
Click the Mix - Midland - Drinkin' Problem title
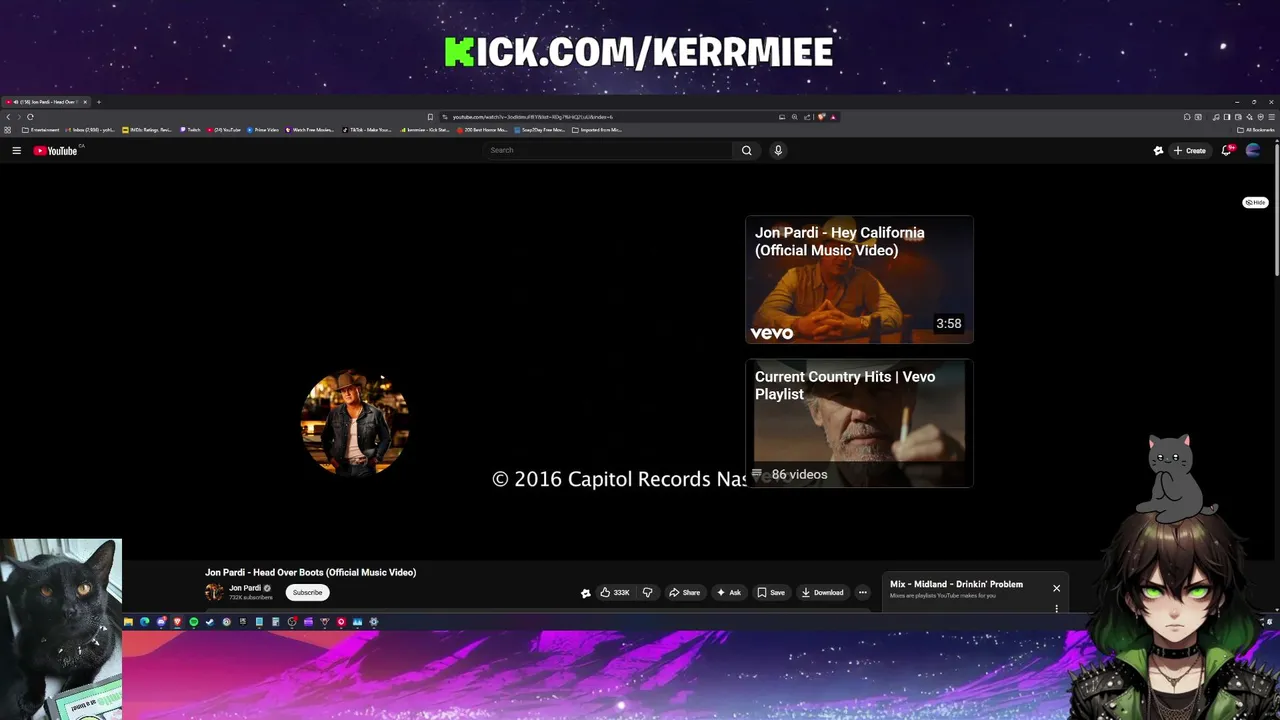click(x=956, y=584)
